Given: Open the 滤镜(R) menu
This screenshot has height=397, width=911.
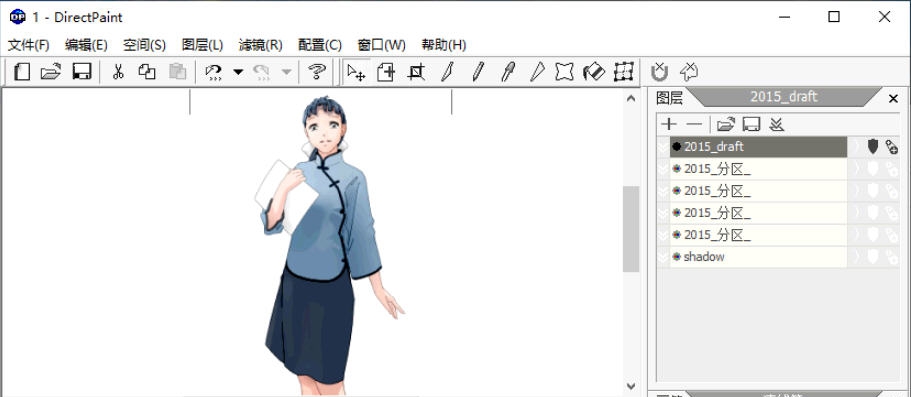Looking at the screenshot, I should pos(260,45).
